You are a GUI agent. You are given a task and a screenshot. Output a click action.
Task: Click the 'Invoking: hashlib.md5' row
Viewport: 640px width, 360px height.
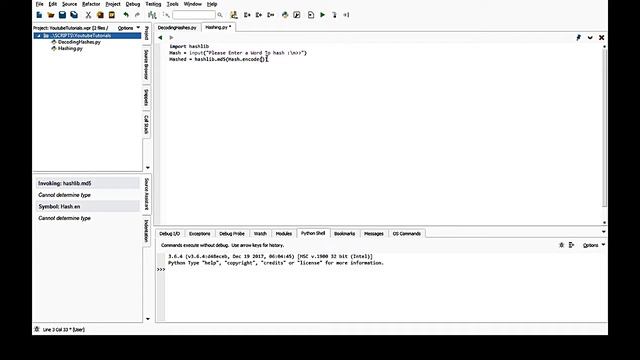tap(88, 183)
